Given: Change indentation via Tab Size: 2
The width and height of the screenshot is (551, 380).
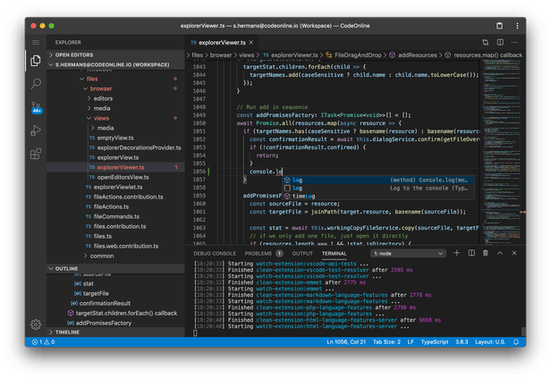Looking at the screenshot, I should (x=387, y=342).
